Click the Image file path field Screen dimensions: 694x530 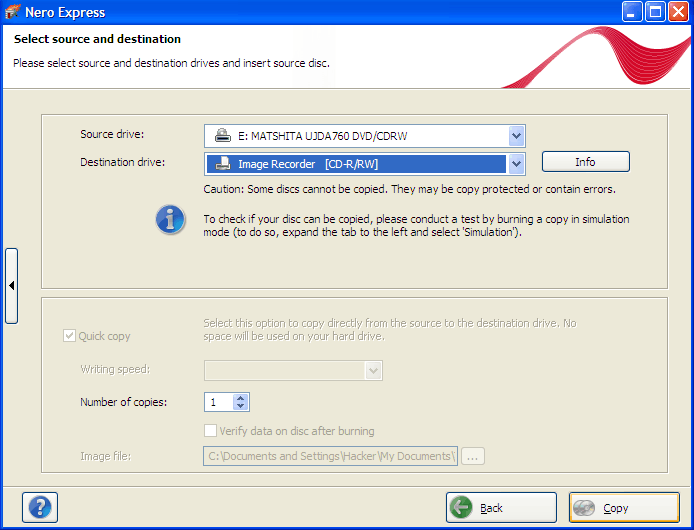point(330,456)
